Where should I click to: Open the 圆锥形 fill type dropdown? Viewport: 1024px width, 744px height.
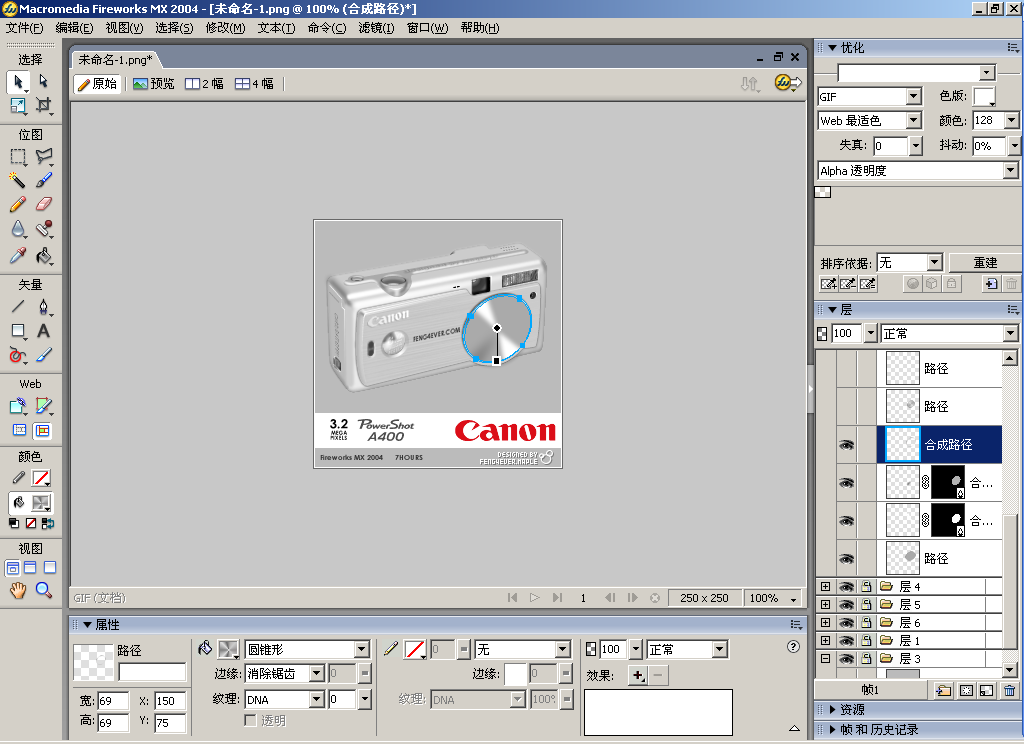[362, 649]
